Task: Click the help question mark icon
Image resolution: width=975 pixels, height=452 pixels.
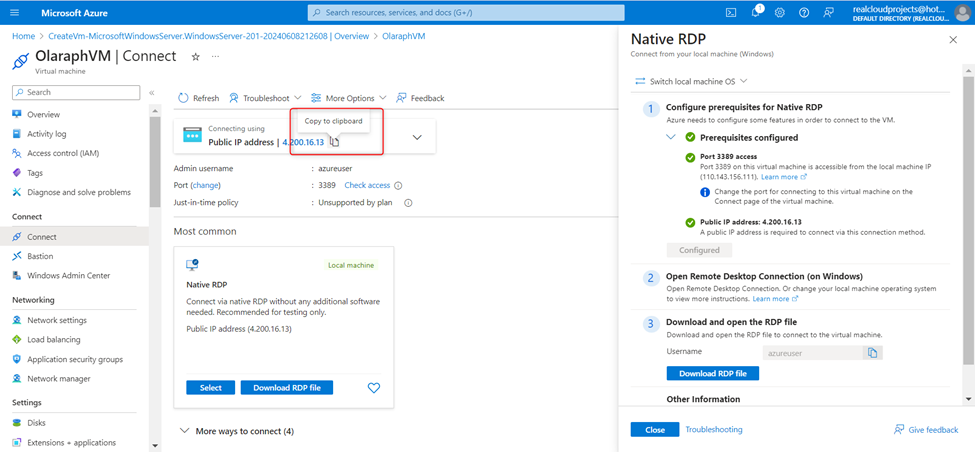Action: pyautogui.click(x=804, y=13)
